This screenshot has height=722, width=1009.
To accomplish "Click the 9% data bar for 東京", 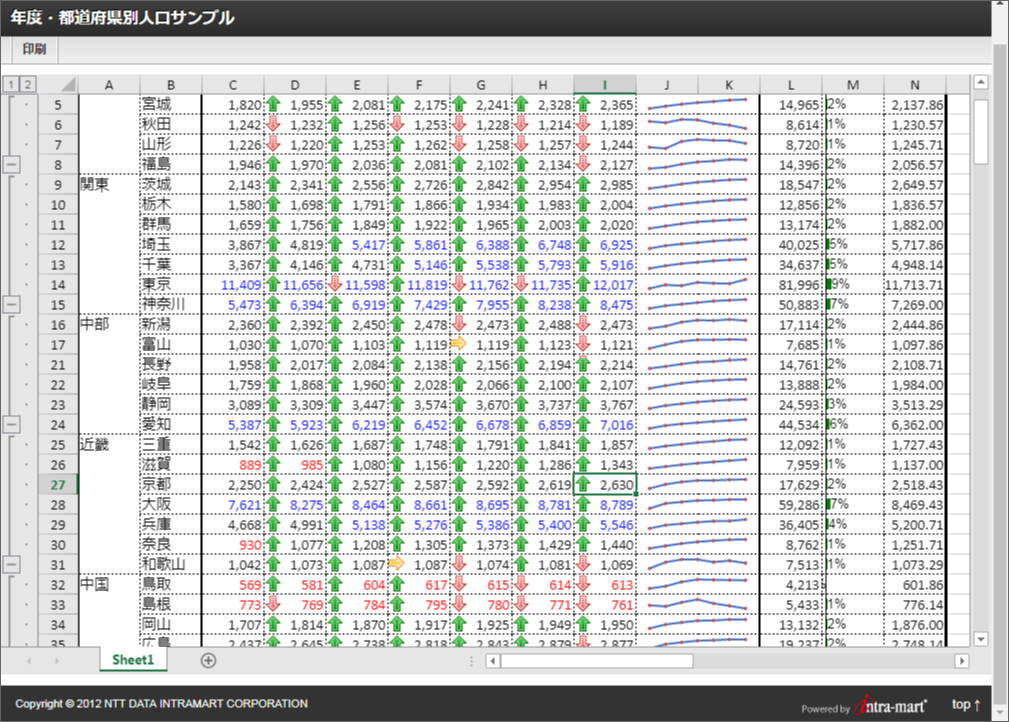I will pos(853,284).
